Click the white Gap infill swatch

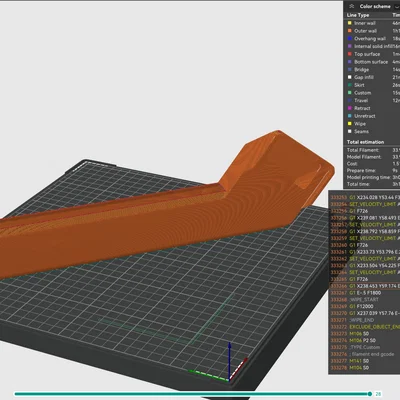click(350, 77)
